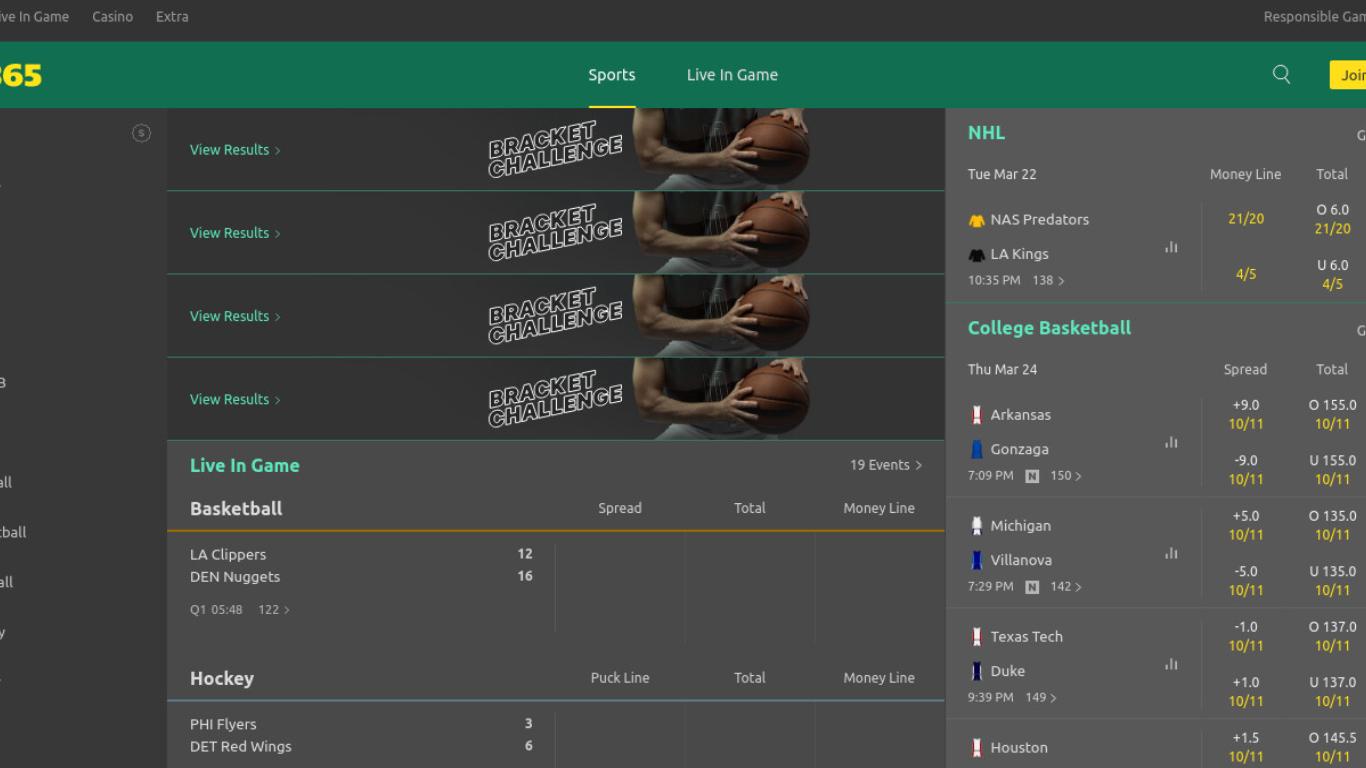Open the search magnifier icon

point(1281,74)
